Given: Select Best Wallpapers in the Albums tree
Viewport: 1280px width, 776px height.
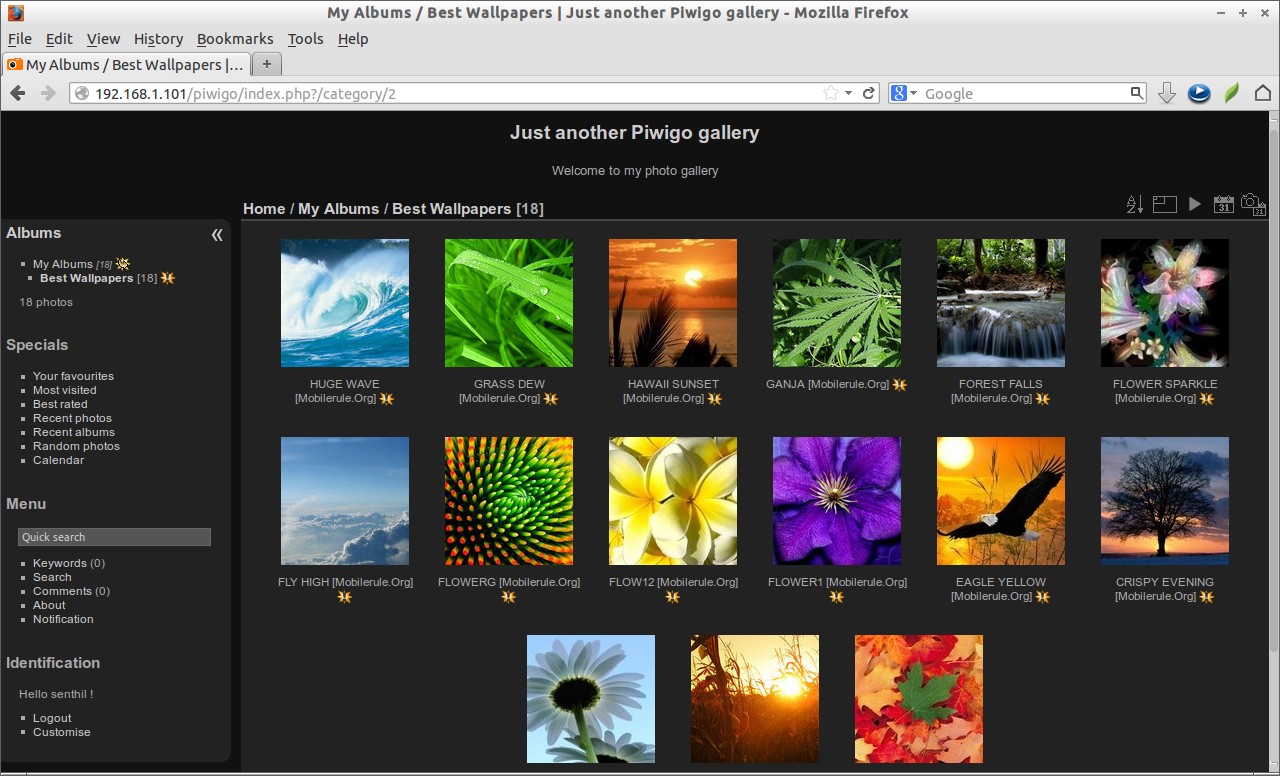Looking at the screenshot, I should [86, 278].
